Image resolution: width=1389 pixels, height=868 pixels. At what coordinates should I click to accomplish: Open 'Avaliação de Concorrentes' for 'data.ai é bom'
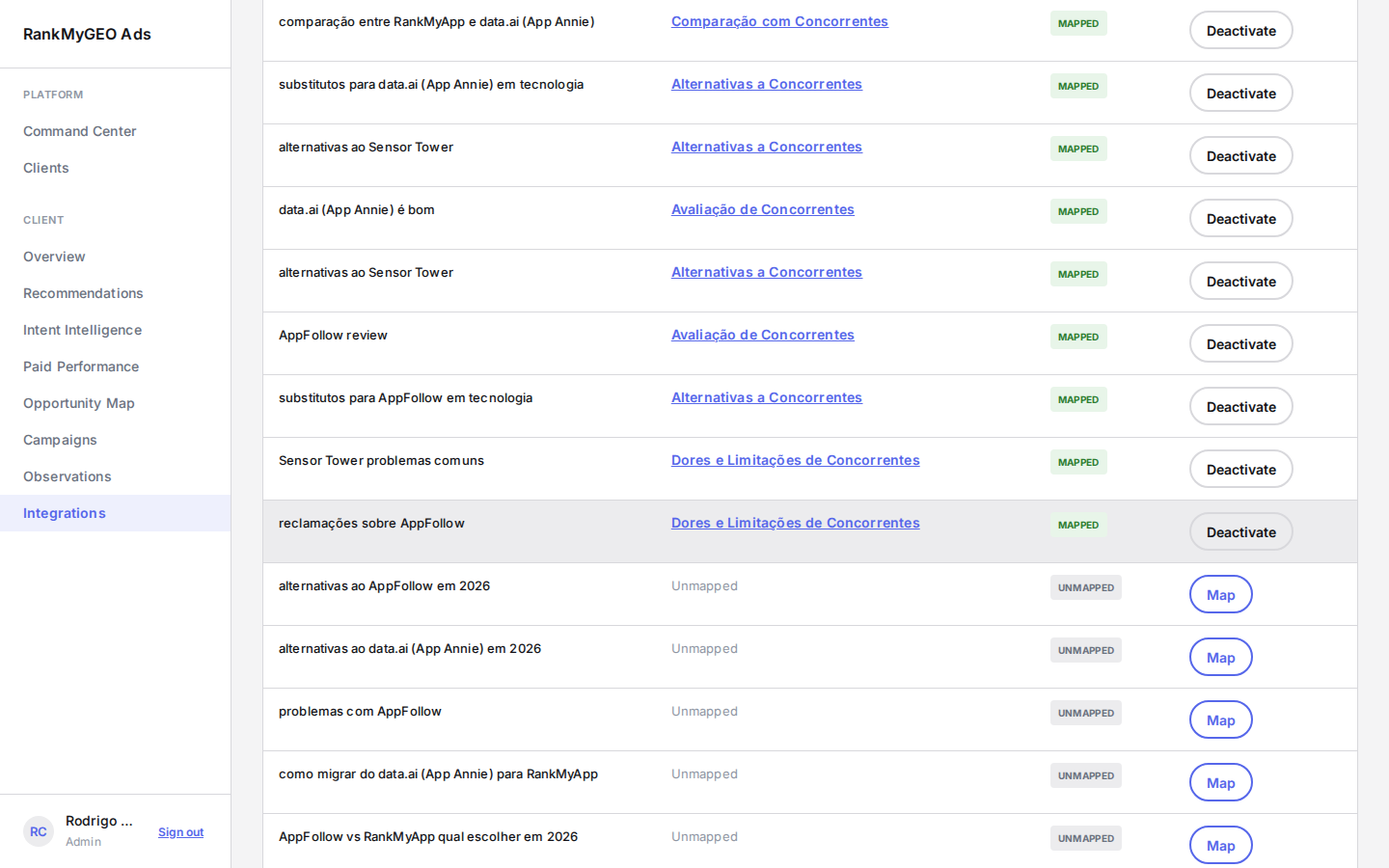coord(763,209)
